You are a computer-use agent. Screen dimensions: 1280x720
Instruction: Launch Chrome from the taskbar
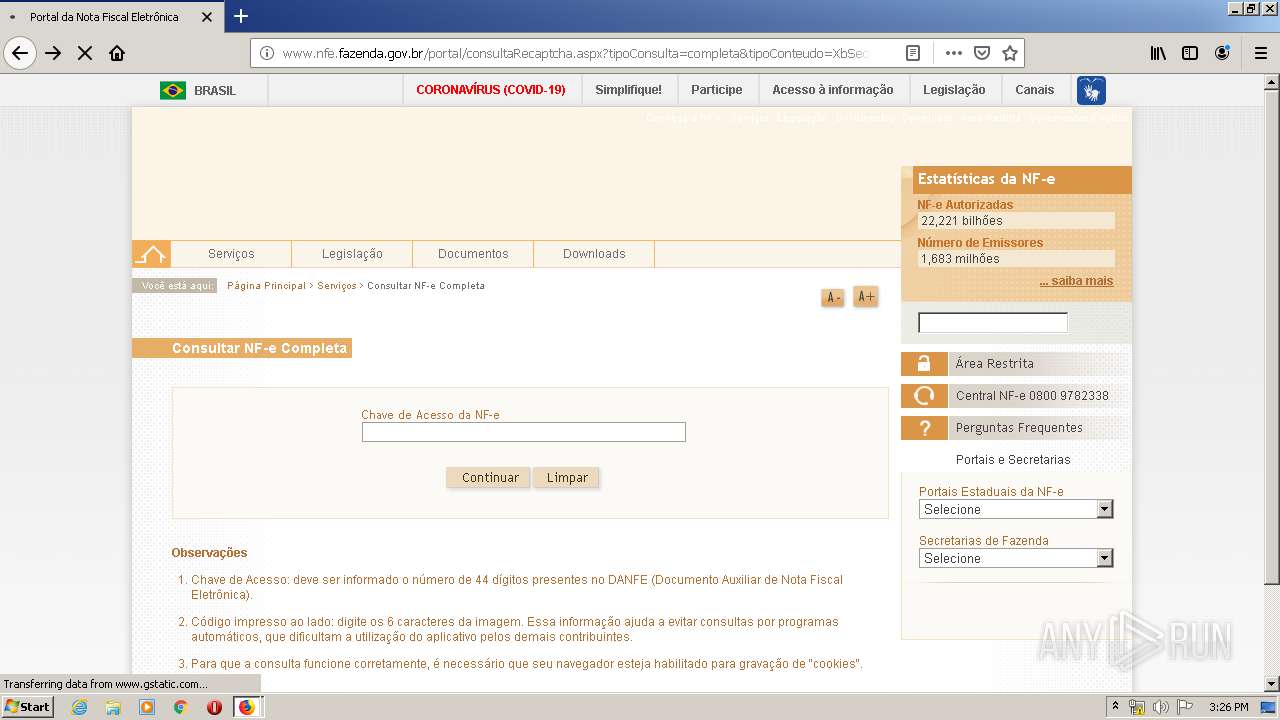coord(181,707)
